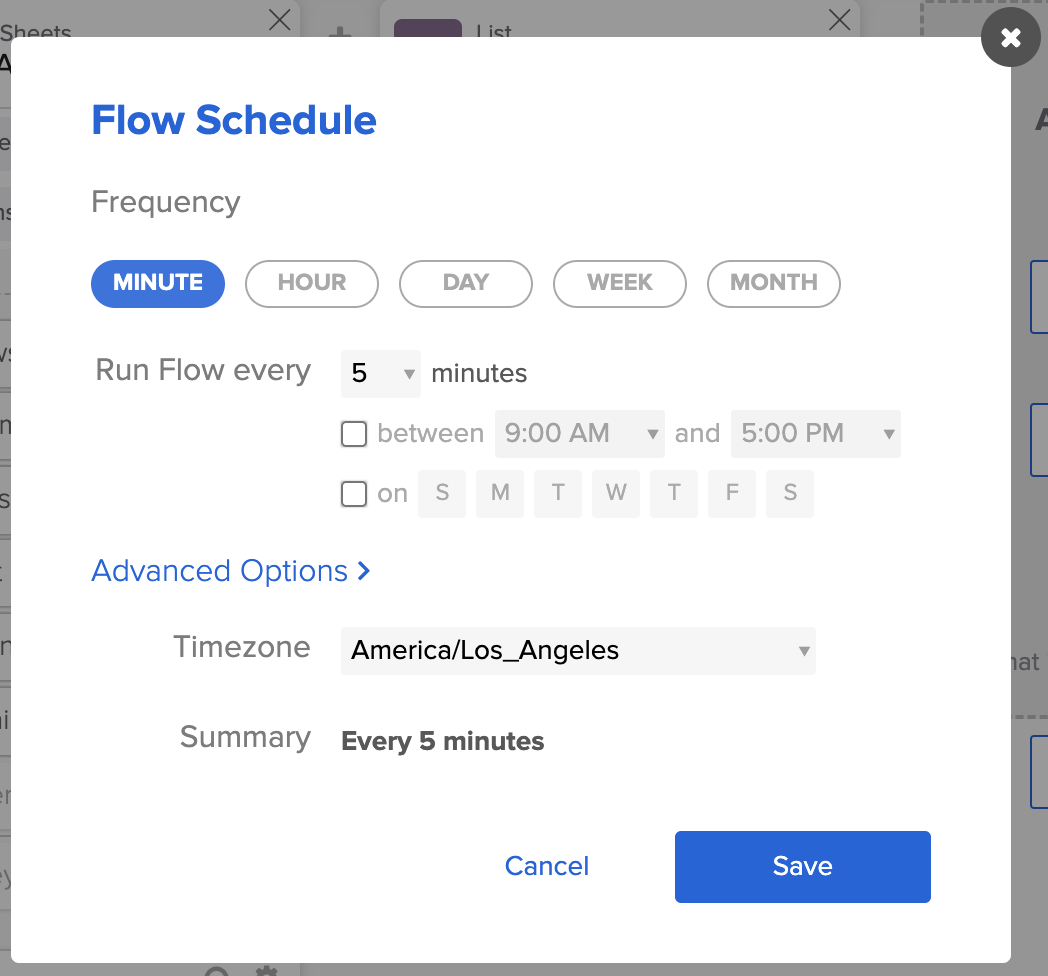This screenshot has height=976, width=1048.
Task: Toggle the Saturday (last S) day button
Action: (790, 493)
